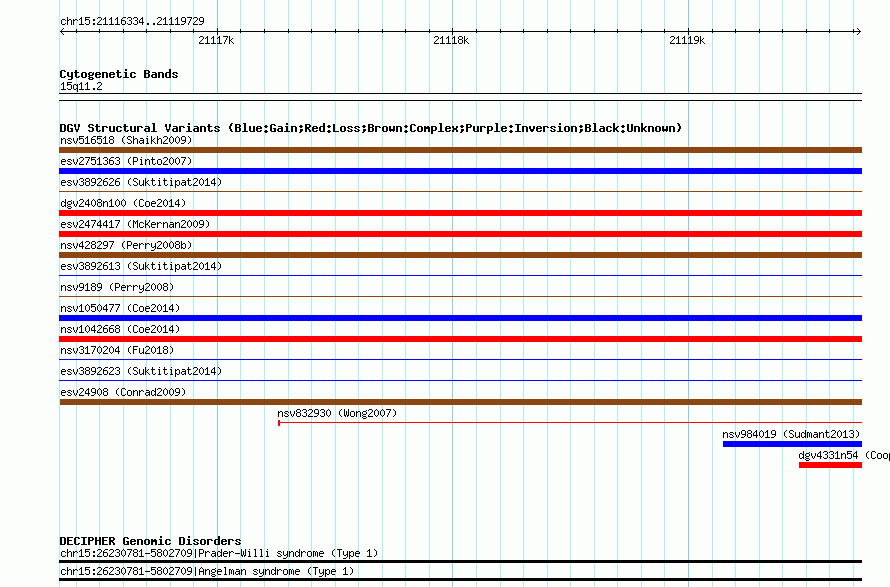This screenshot has height=587, width=890.
Task: Click the DGV Structural Variants track title
Action: coord(371,128)
